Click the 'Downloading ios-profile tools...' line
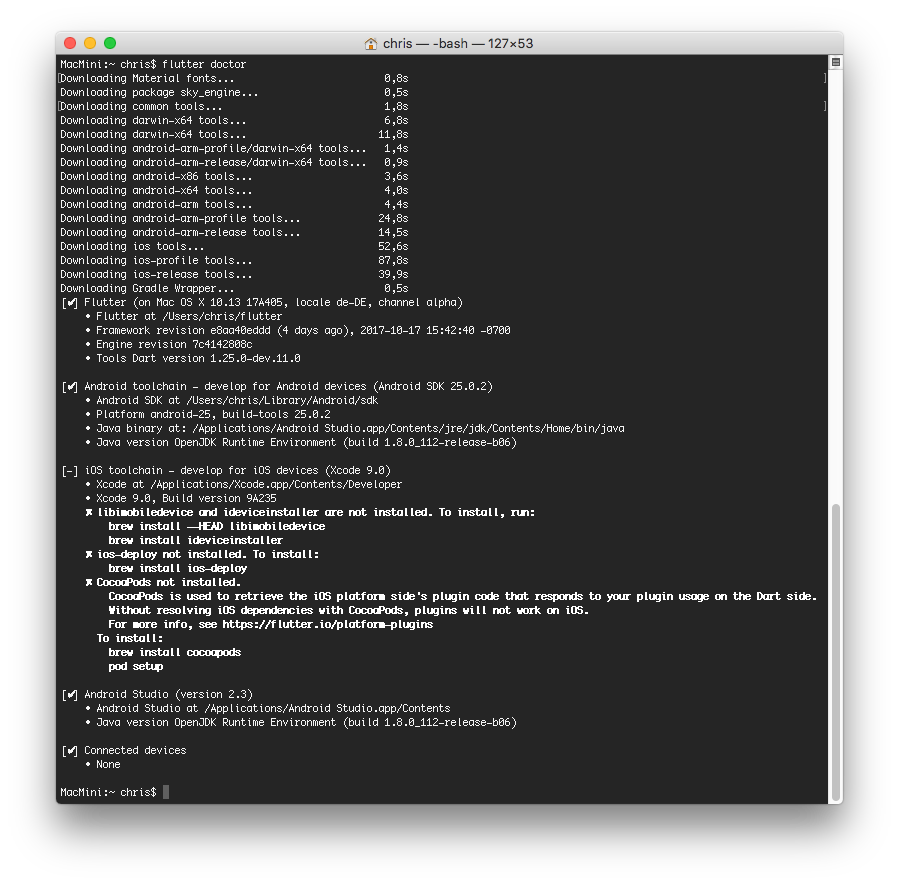This screenshot has height=884, width=899. [x=234, y=260]
